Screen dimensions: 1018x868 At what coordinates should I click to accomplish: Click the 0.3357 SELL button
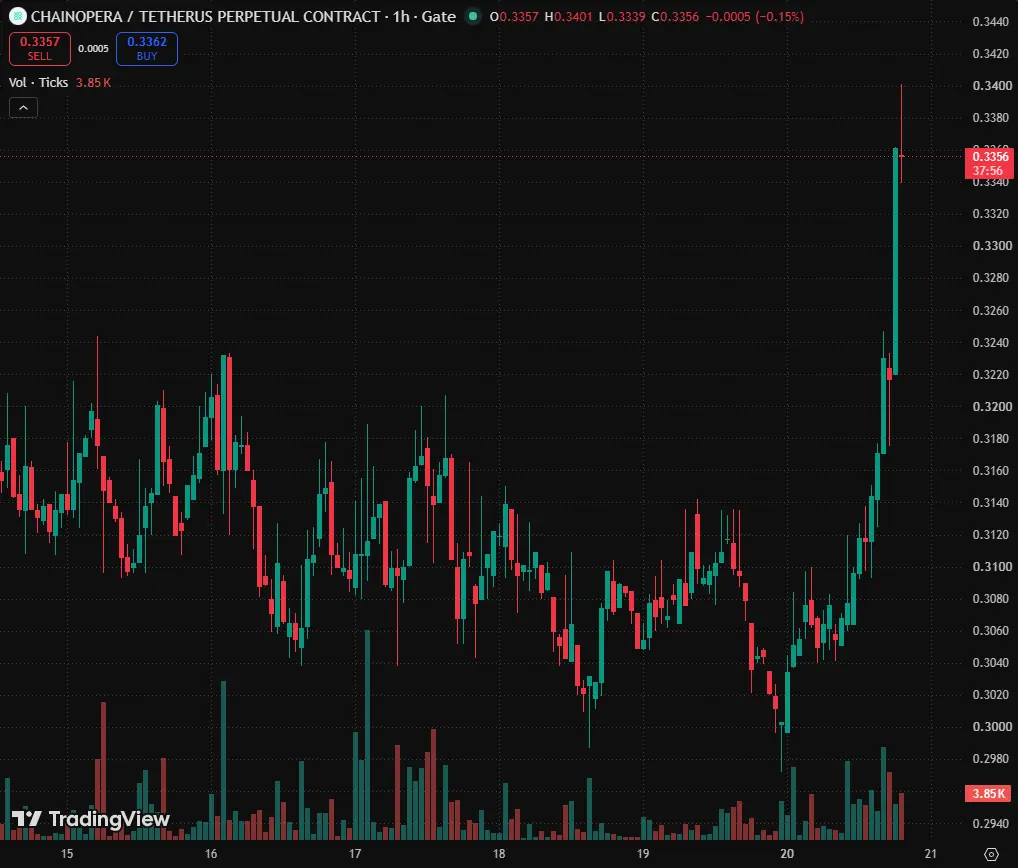[x=40, y=49]
